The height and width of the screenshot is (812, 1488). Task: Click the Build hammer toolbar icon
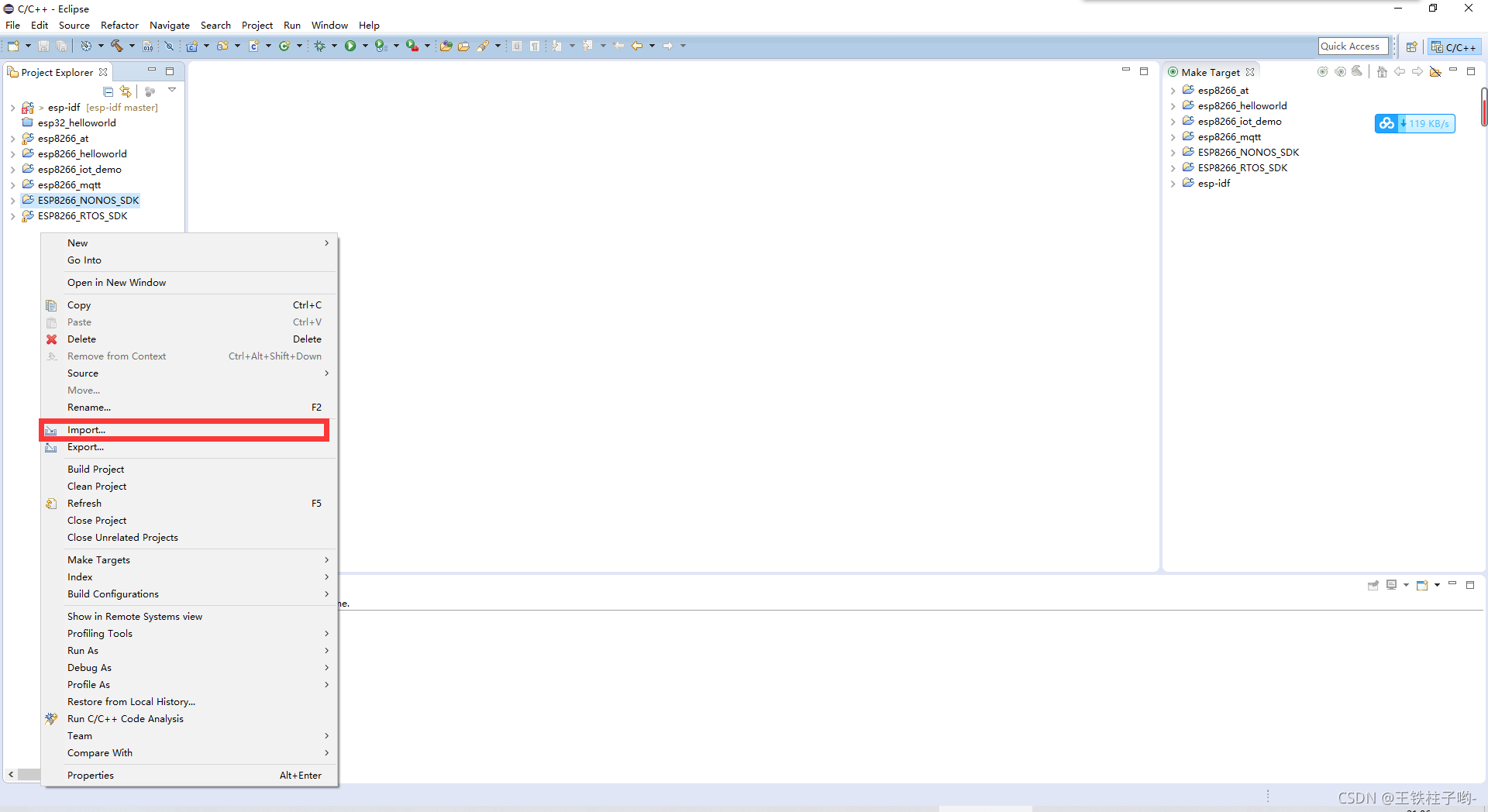coord(117,46)
